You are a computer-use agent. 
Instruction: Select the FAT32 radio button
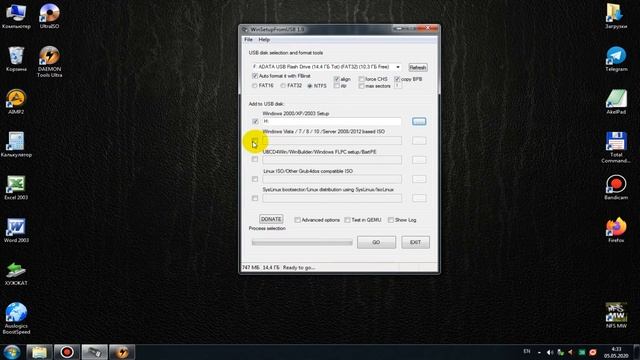(283, 86)
